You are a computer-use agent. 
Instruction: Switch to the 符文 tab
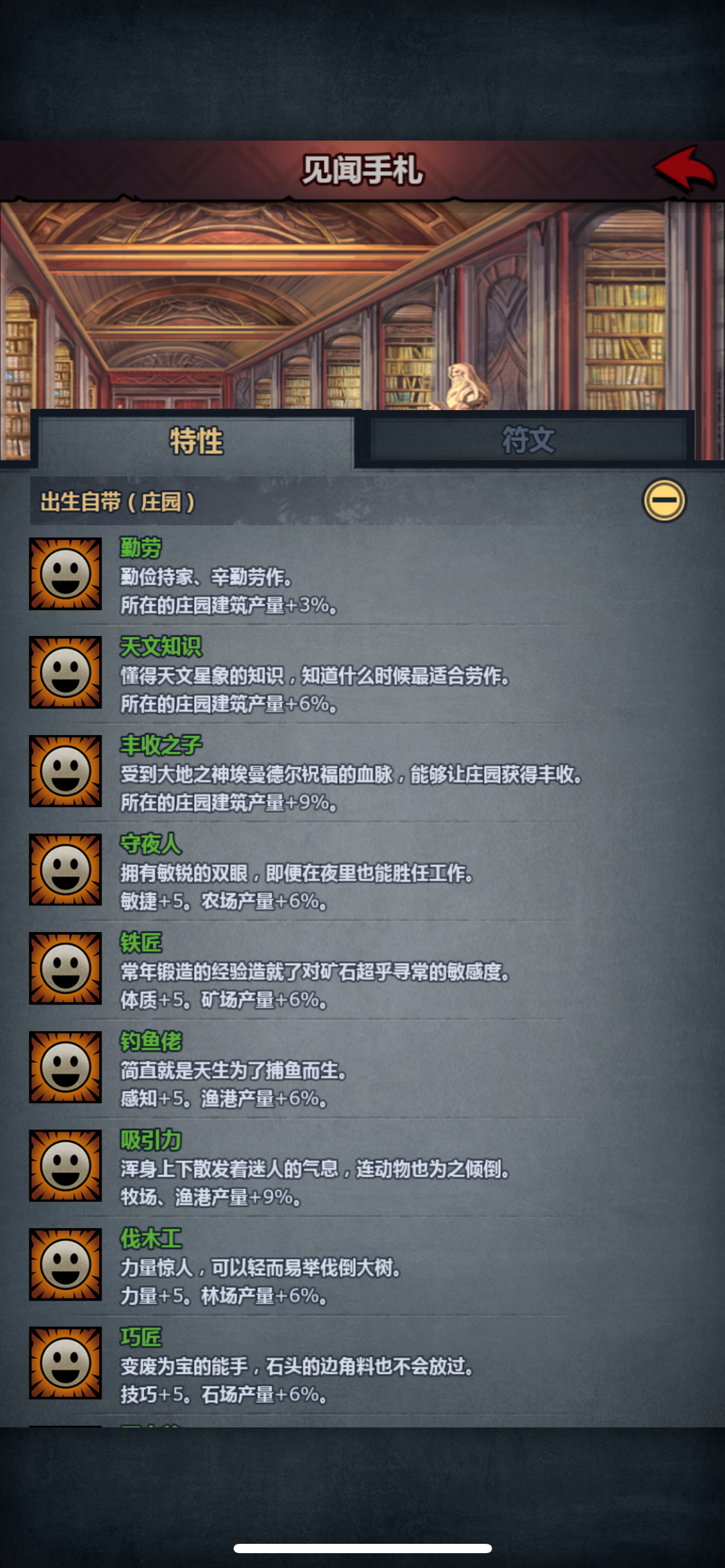(x=529, y=440)
